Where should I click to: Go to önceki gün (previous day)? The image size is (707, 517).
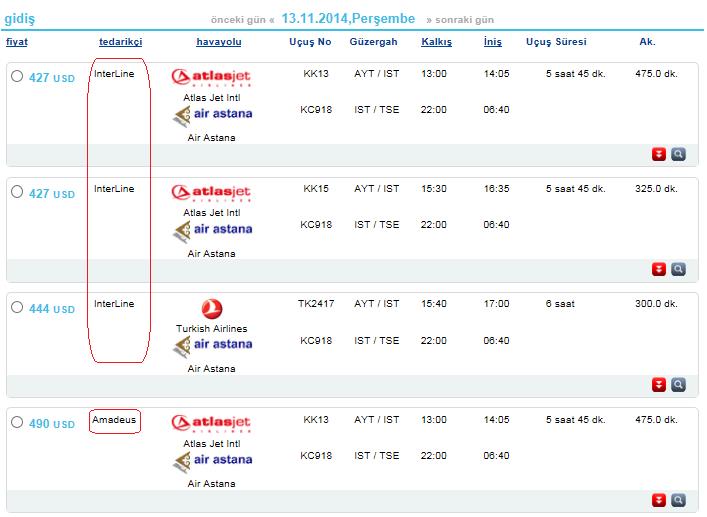(x=242, y=20)
